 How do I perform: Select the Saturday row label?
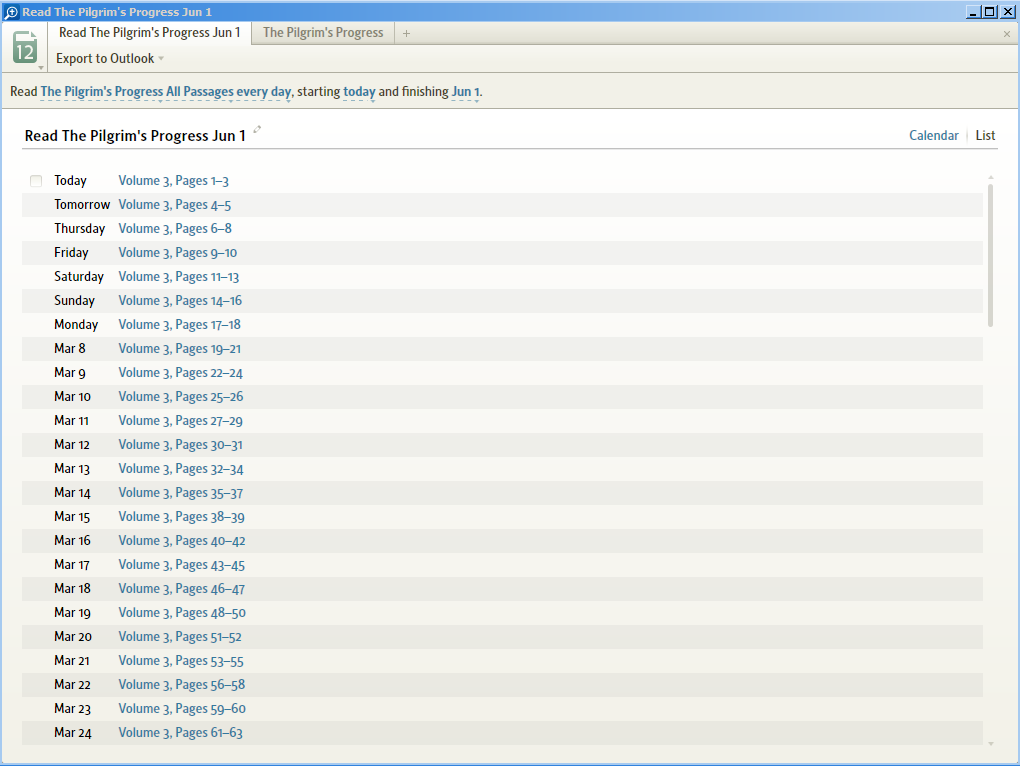click(x=79, y=277)
